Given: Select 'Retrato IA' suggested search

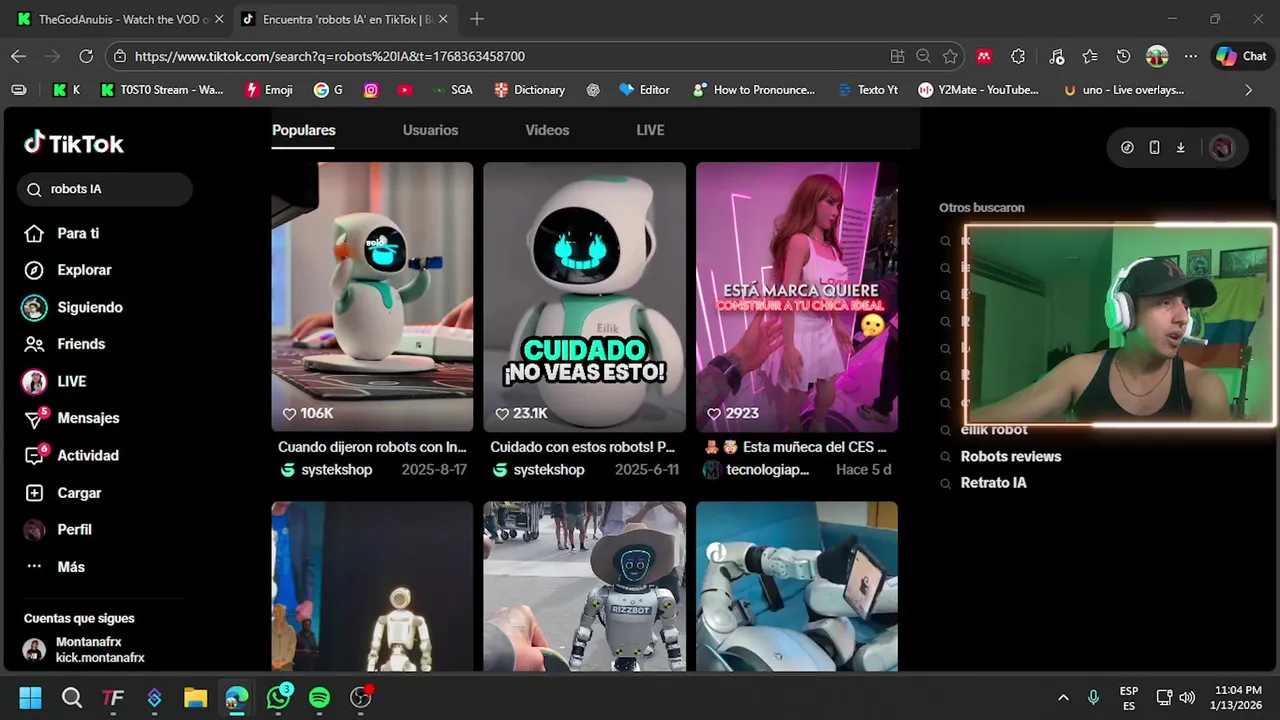Looking at the screenshot, I should pos(993,483).
